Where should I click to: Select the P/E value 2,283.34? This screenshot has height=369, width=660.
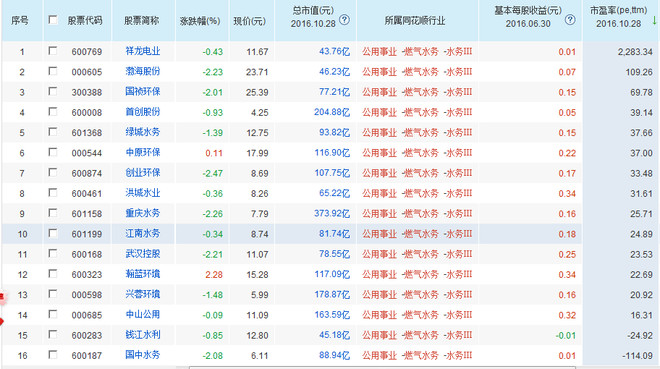(635, 52)
